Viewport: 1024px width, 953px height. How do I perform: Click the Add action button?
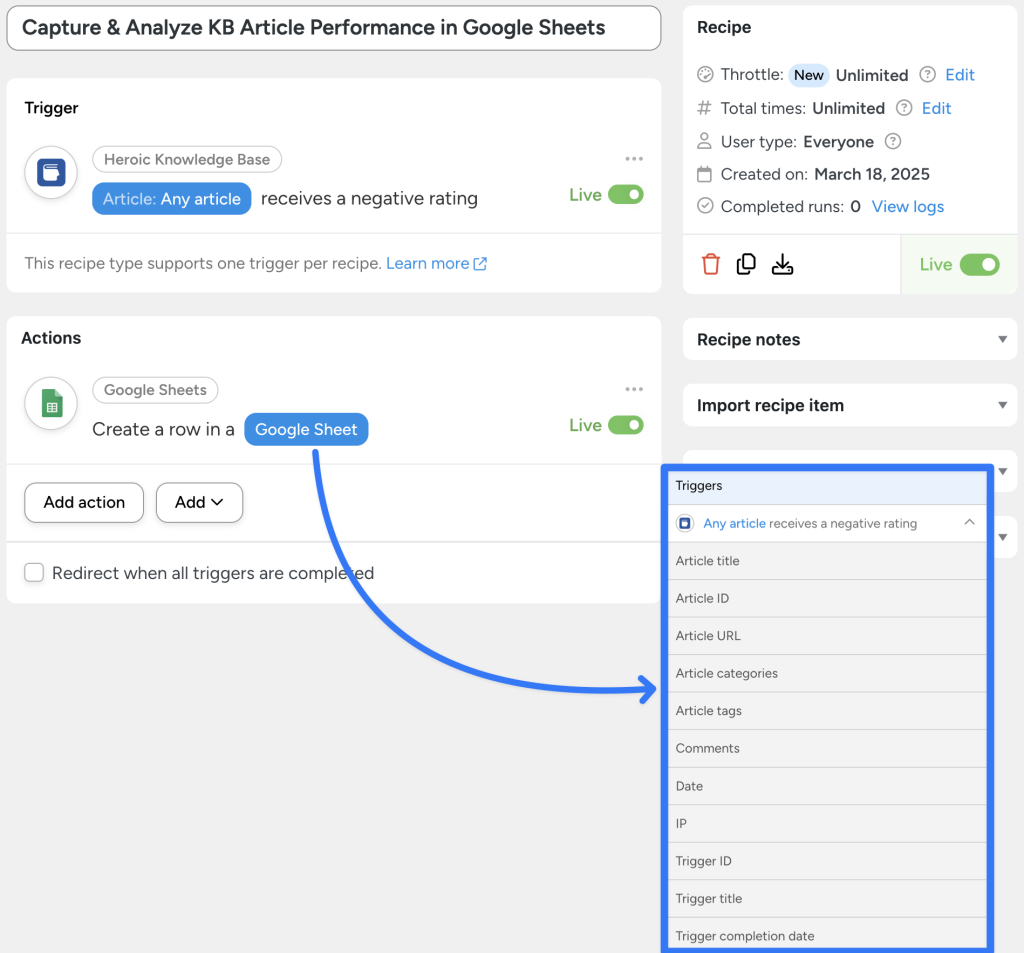point(84,502)
